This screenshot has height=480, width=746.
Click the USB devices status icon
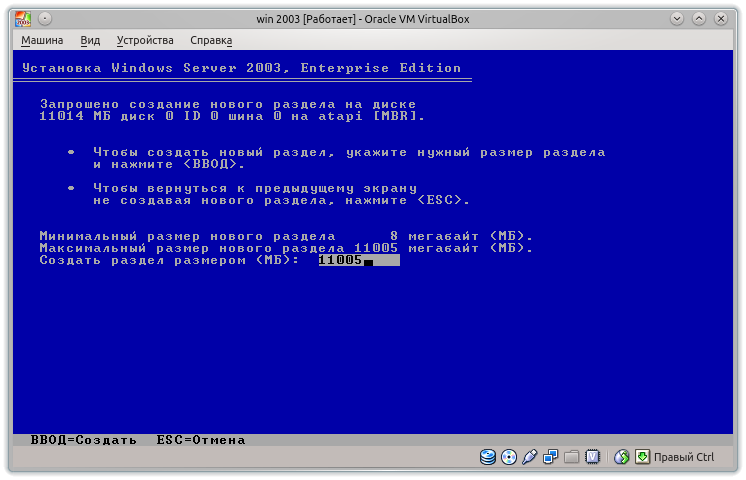coord(530,457)
